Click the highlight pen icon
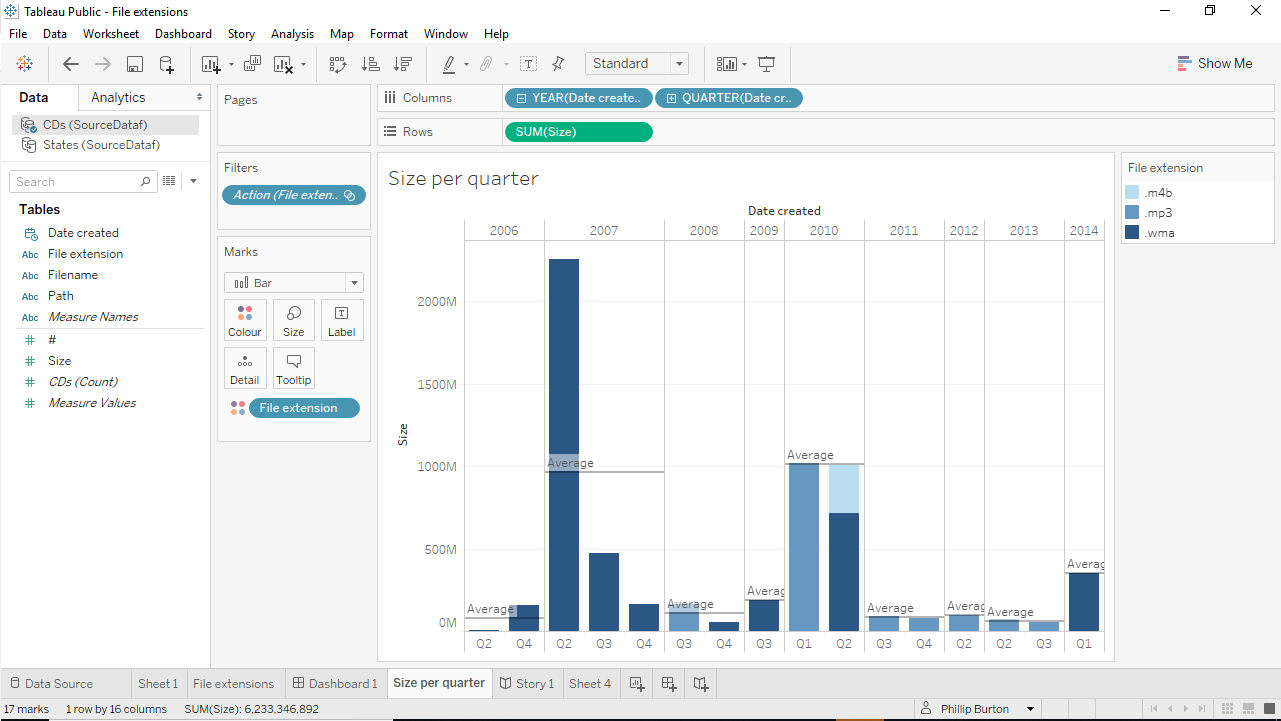This screenshot has width=1281, height=721. coord(449,64)
